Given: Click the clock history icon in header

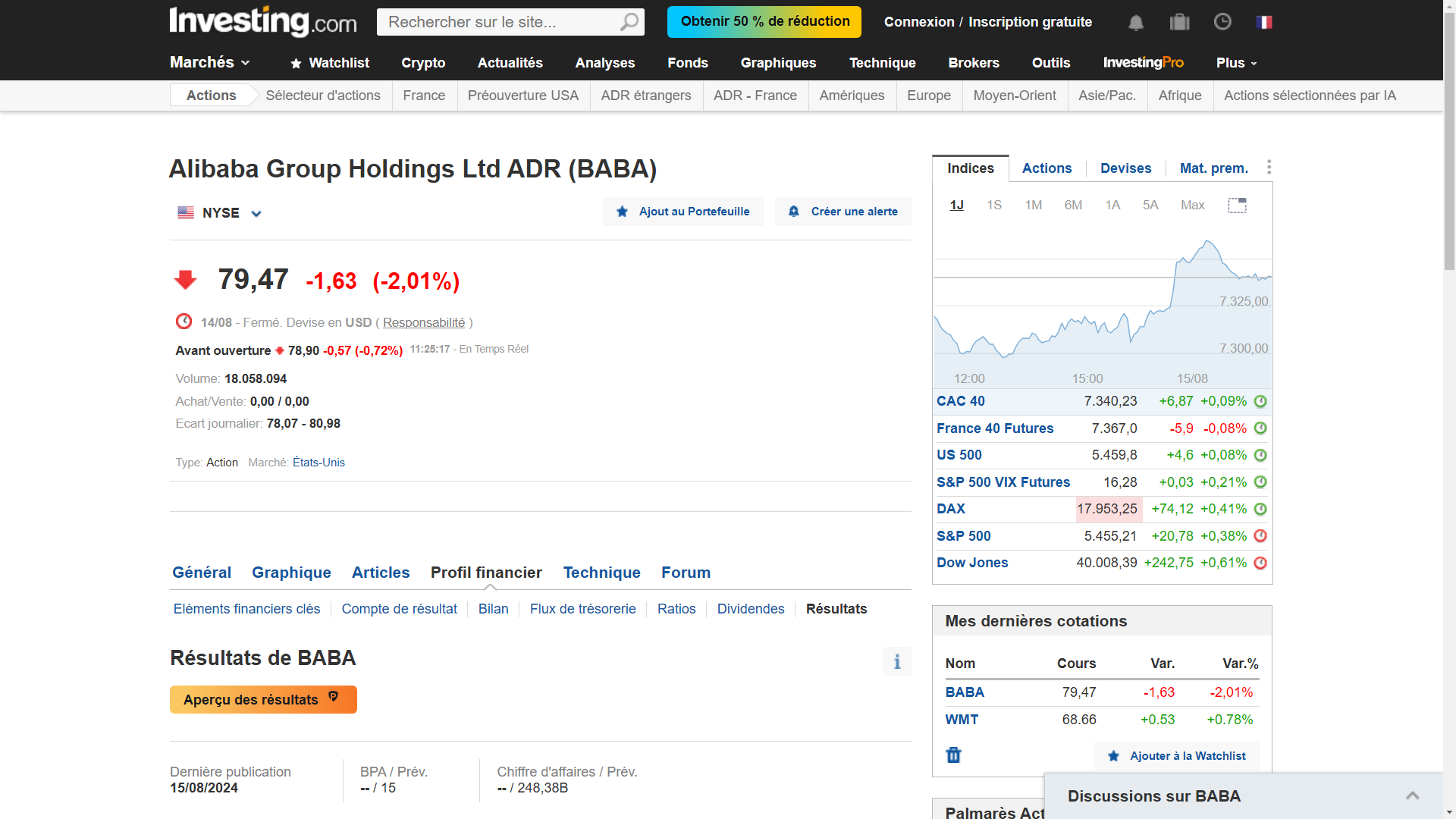Looking at the screenshot, I should coord(1222,22).
